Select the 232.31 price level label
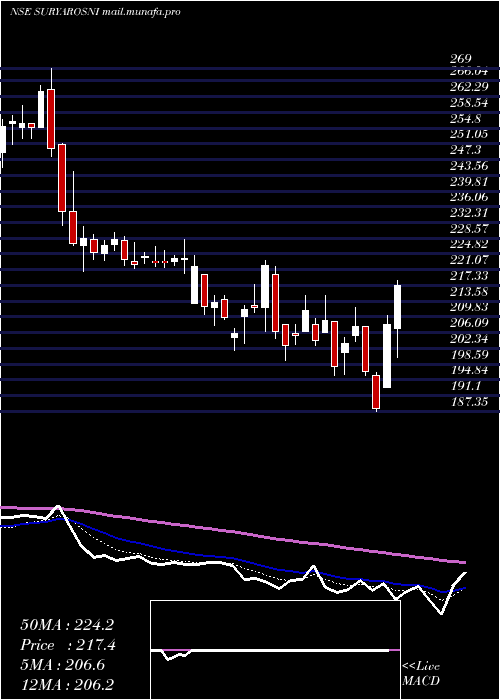Viewport: 500px width, 700px height. (x=468, y=213)
